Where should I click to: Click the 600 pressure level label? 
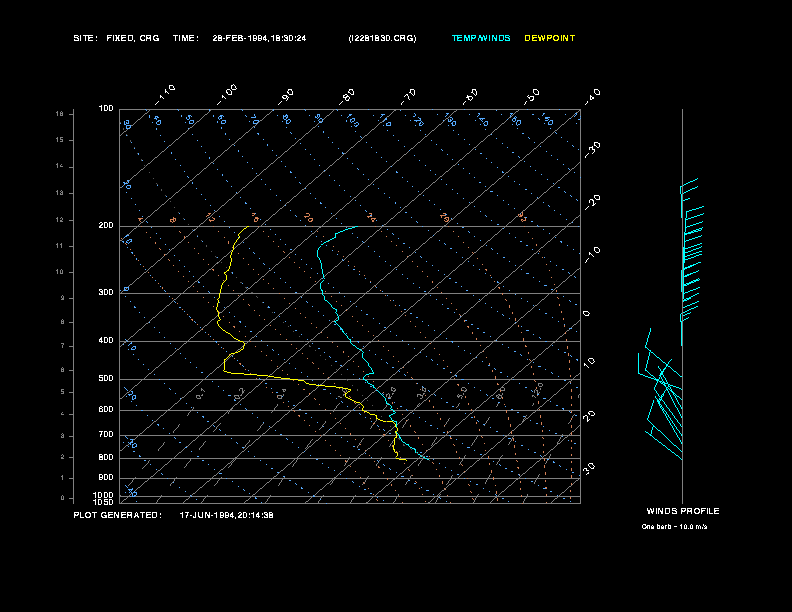106,410
